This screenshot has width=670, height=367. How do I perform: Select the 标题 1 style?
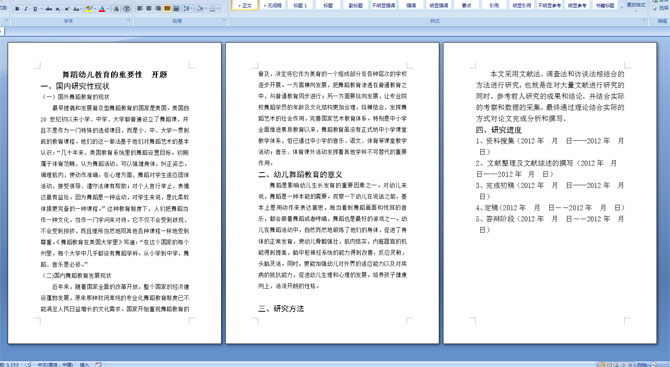300,5
